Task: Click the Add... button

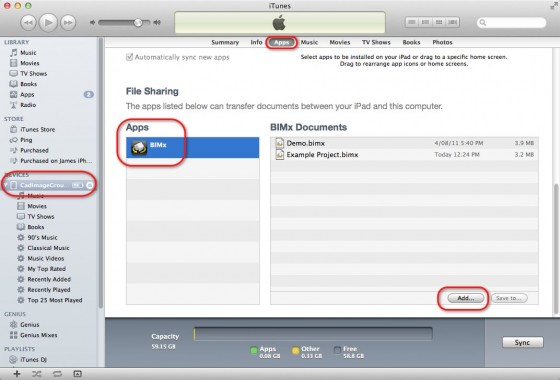Action: [x=466, y=298]
